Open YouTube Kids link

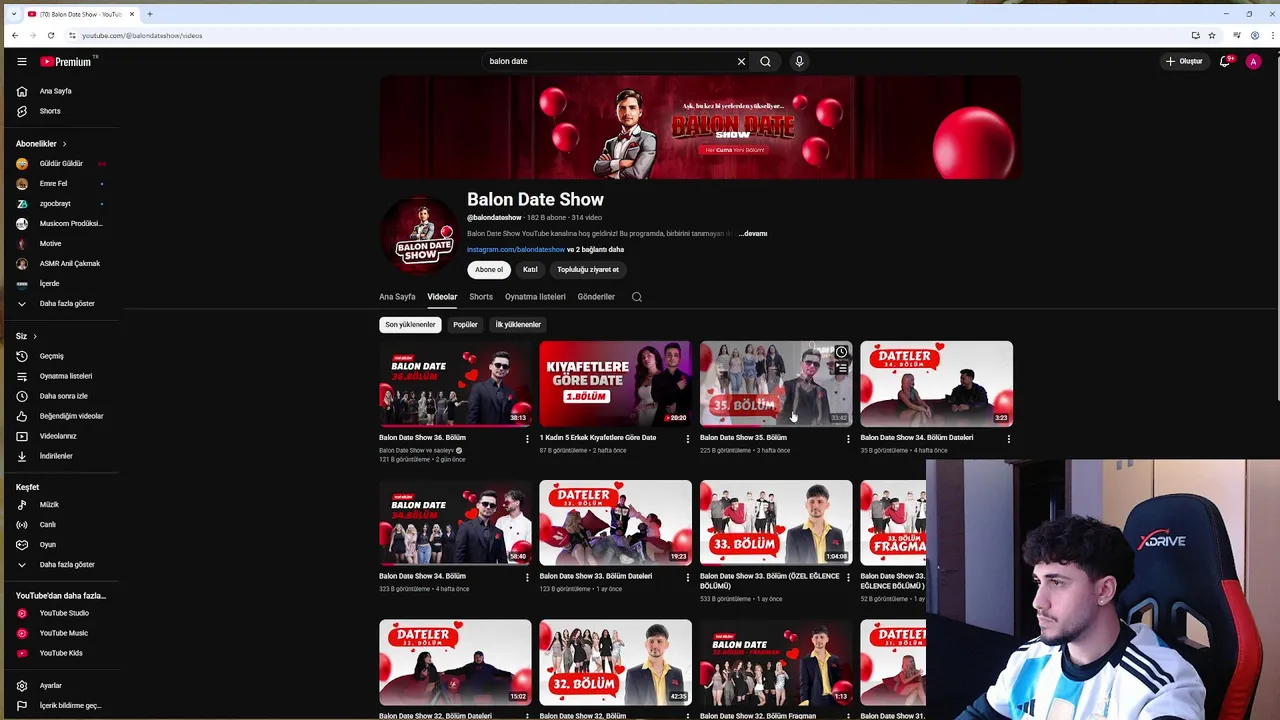60,653
